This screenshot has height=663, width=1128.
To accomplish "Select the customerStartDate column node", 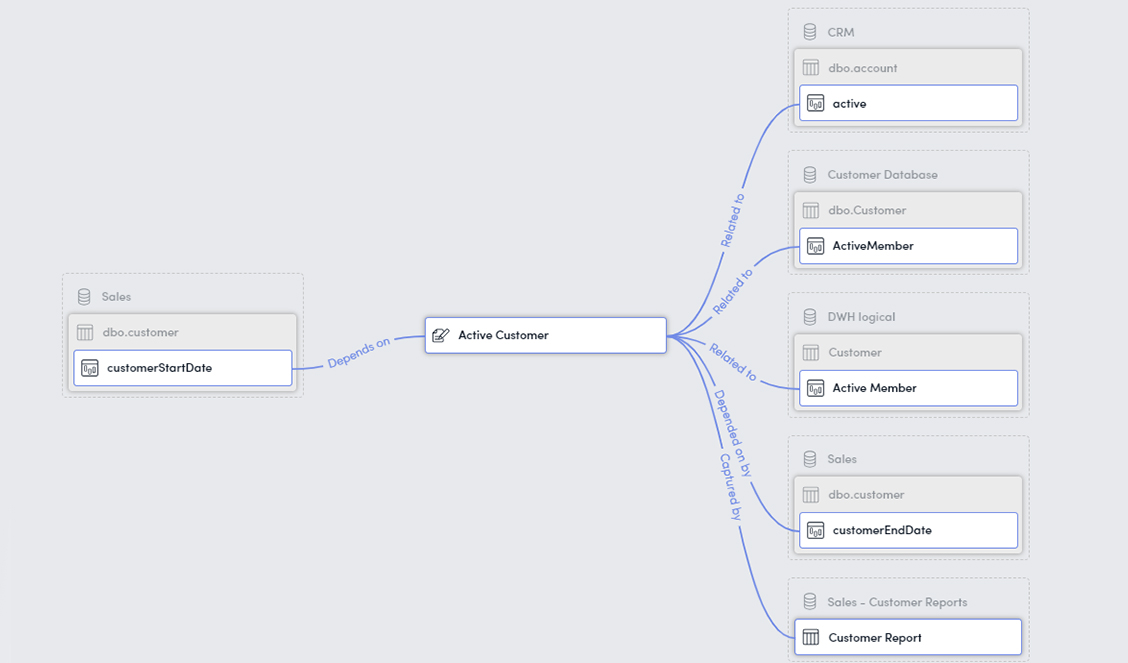I will click(183, 368).
